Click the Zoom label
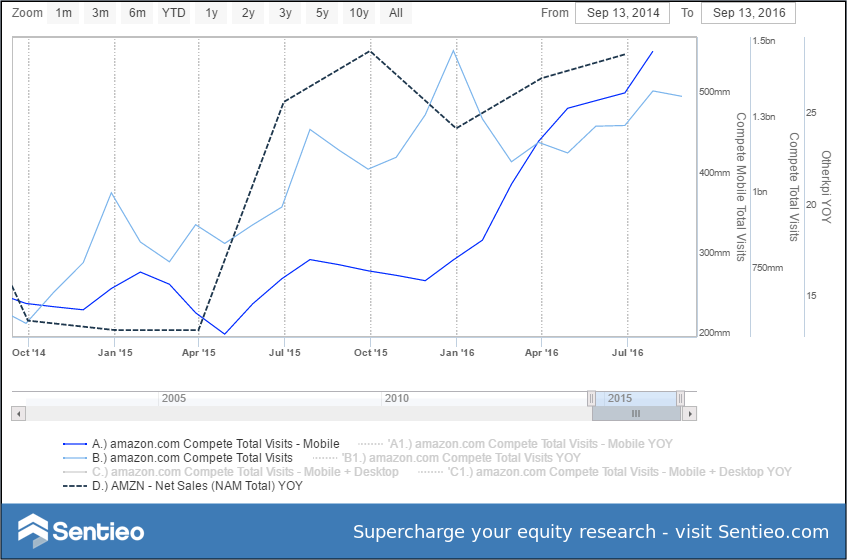This screenshot has height=560, width=847. point(27,13)
